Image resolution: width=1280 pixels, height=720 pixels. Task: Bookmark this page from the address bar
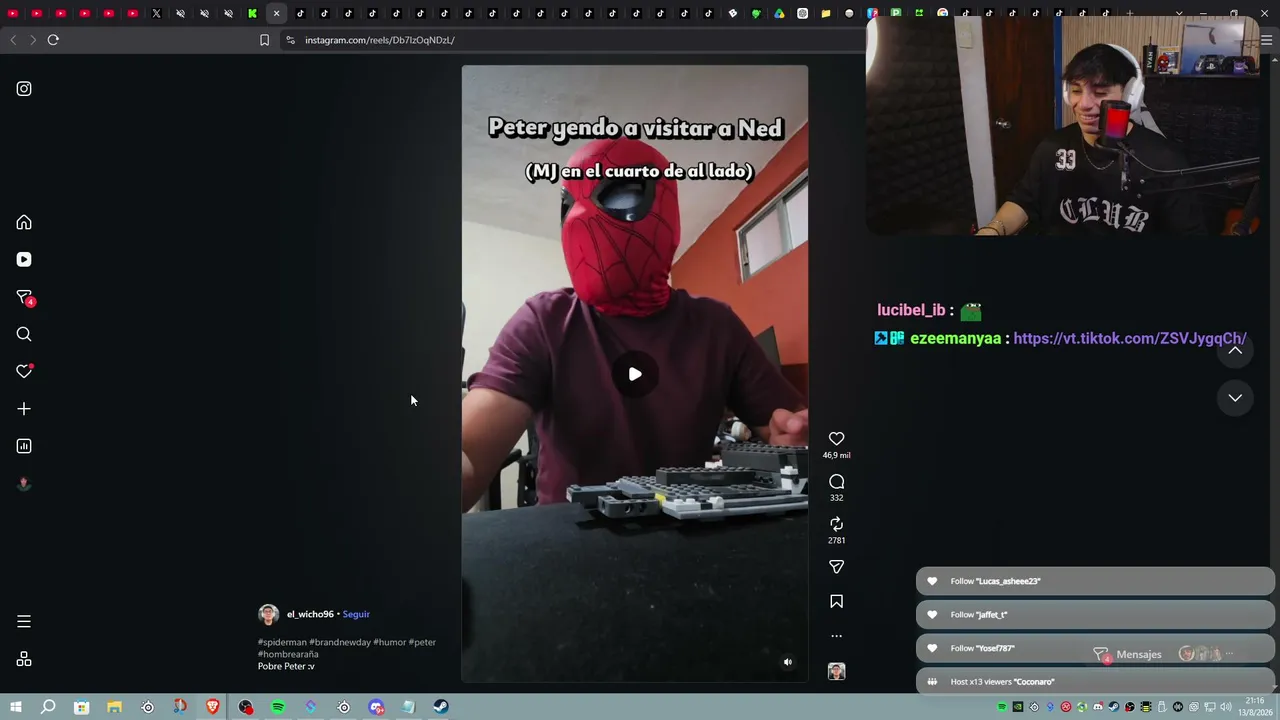264,40
